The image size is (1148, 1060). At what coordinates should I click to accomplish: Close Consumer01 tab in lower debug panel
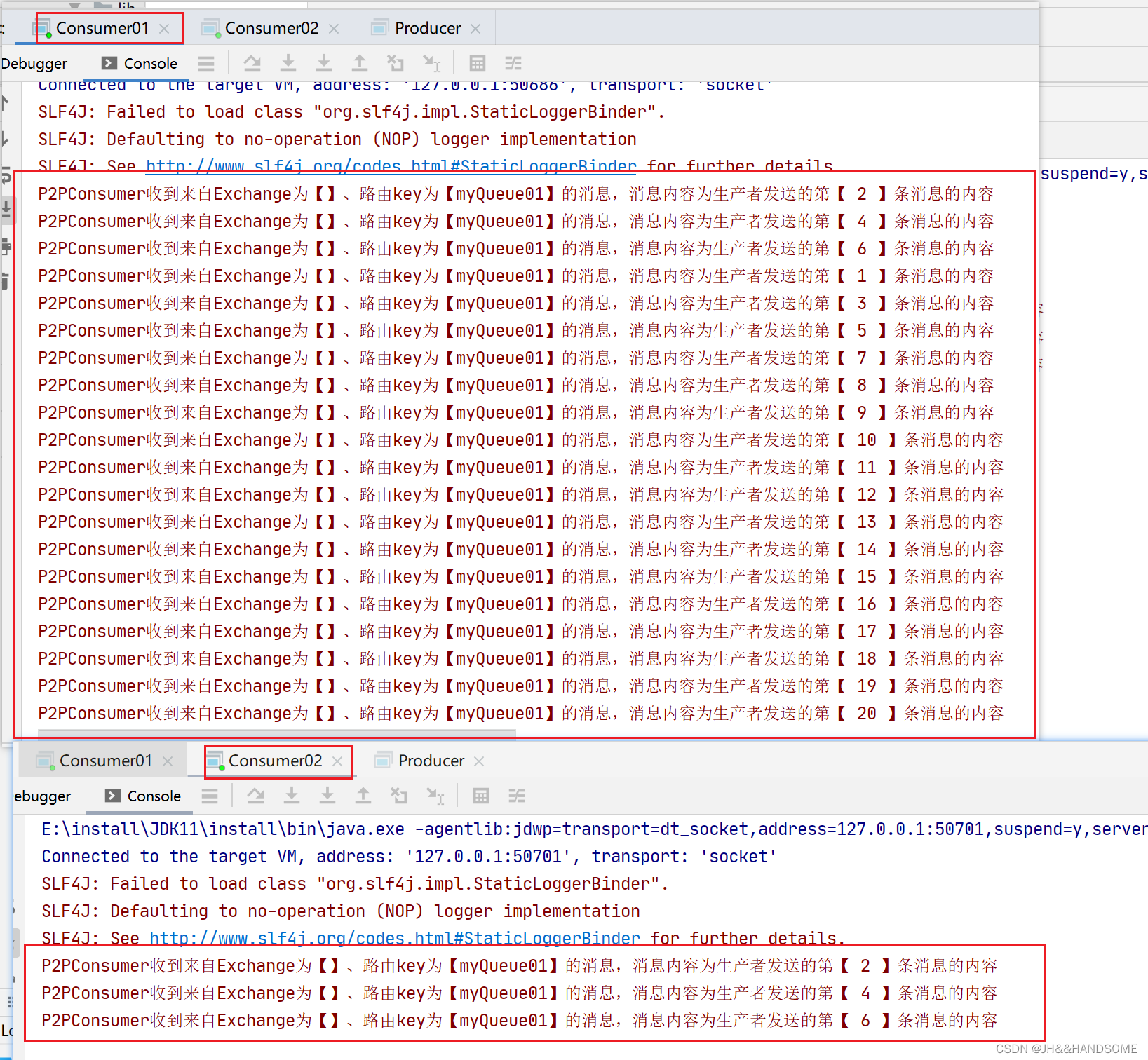168,761
